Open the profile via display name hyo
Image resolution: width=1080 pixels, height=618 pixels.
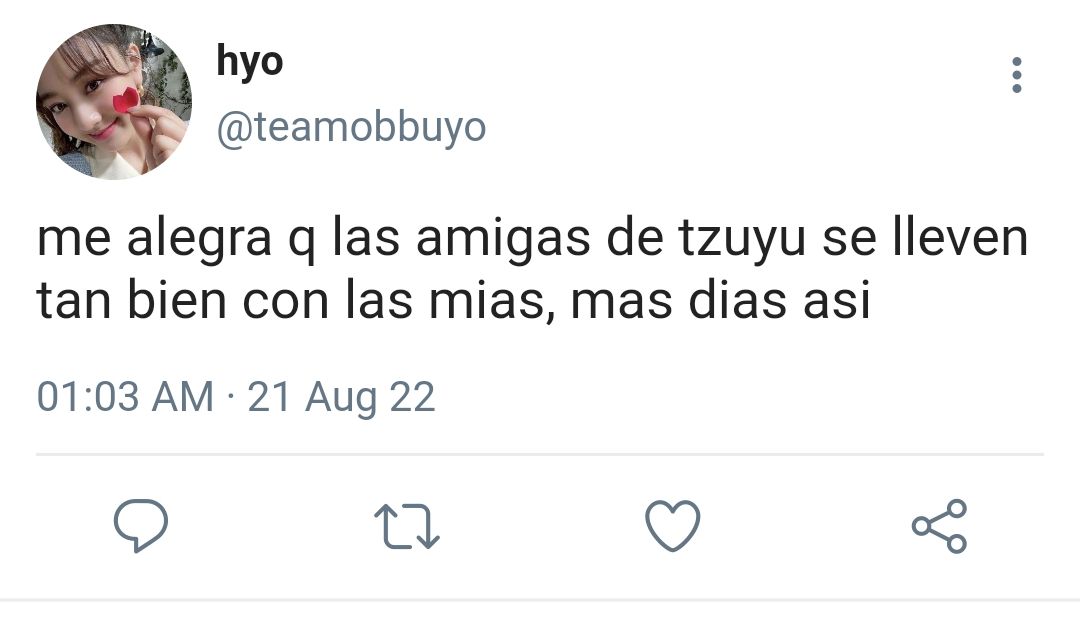coord(249,62)
